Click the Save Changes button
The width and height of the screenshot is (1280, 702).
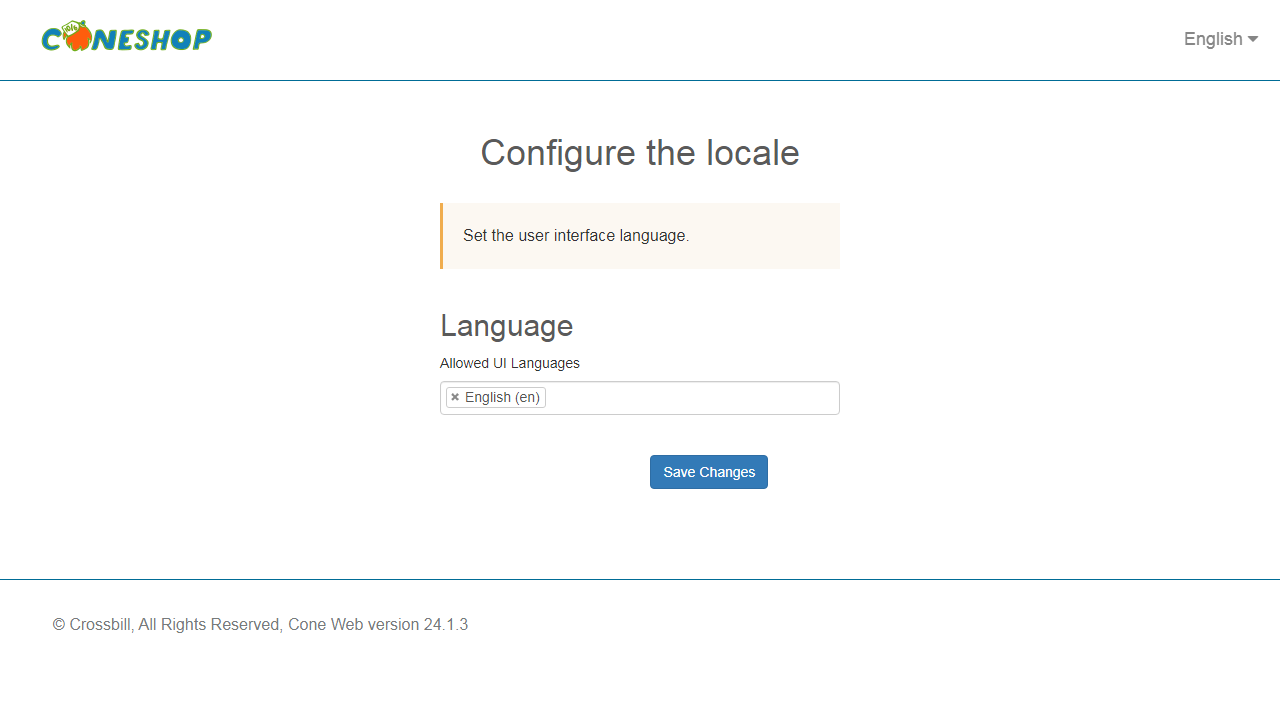[x=709, y=472]
